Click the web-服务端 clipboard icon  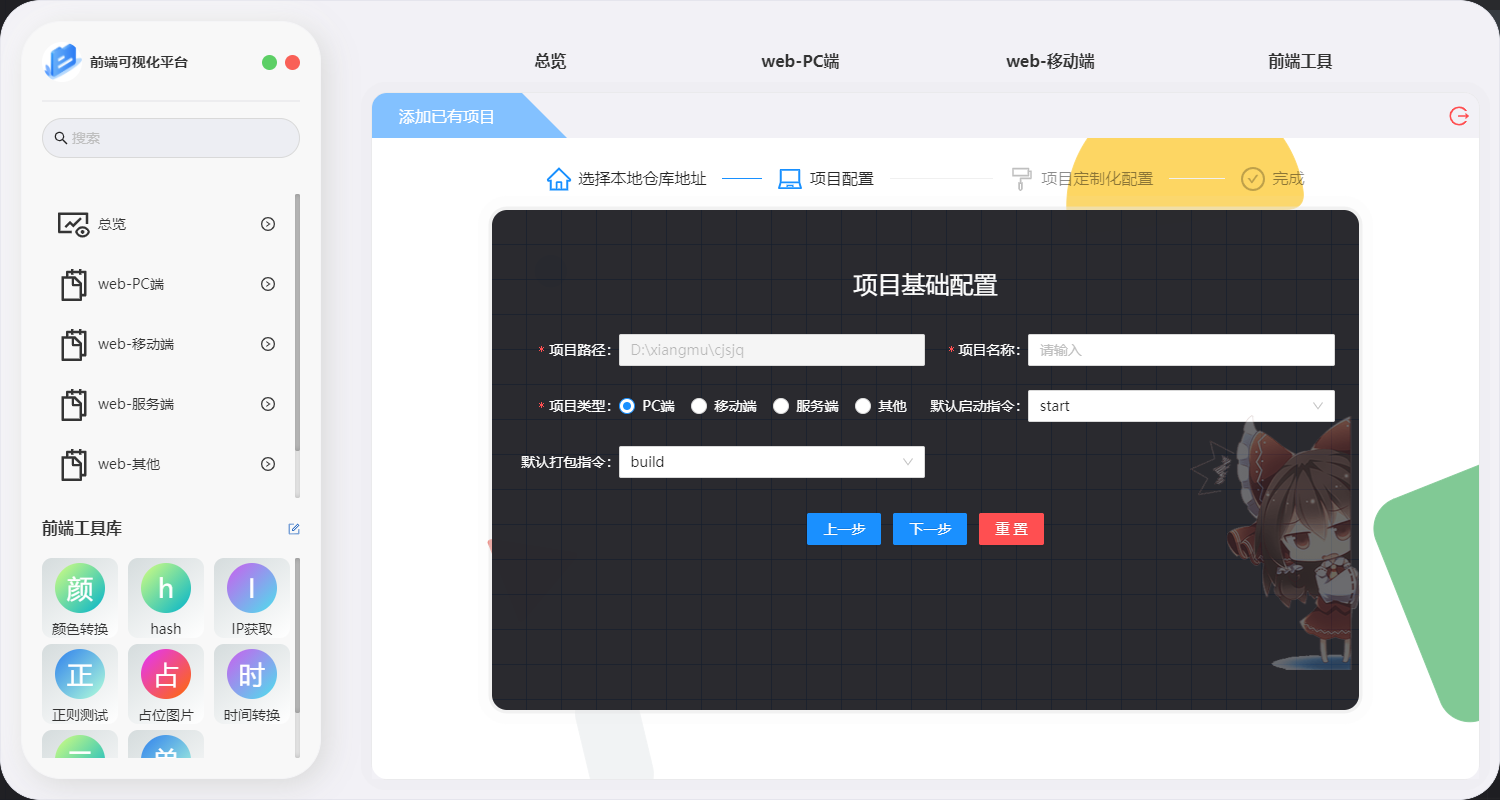[x=74, y=404]
